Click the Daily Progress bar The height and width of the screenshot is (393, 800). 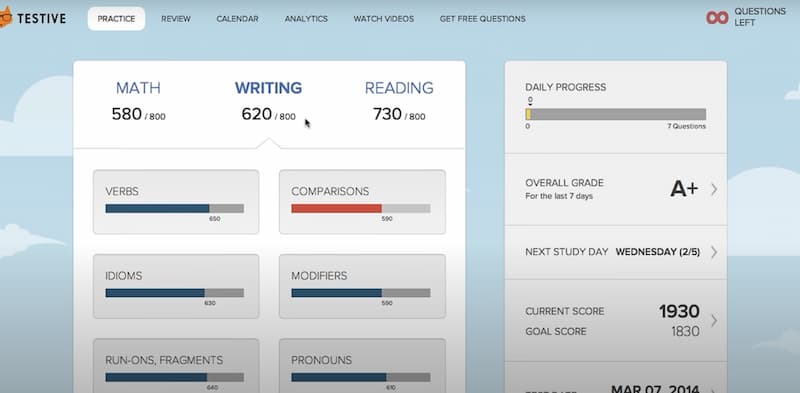[616, 114]
